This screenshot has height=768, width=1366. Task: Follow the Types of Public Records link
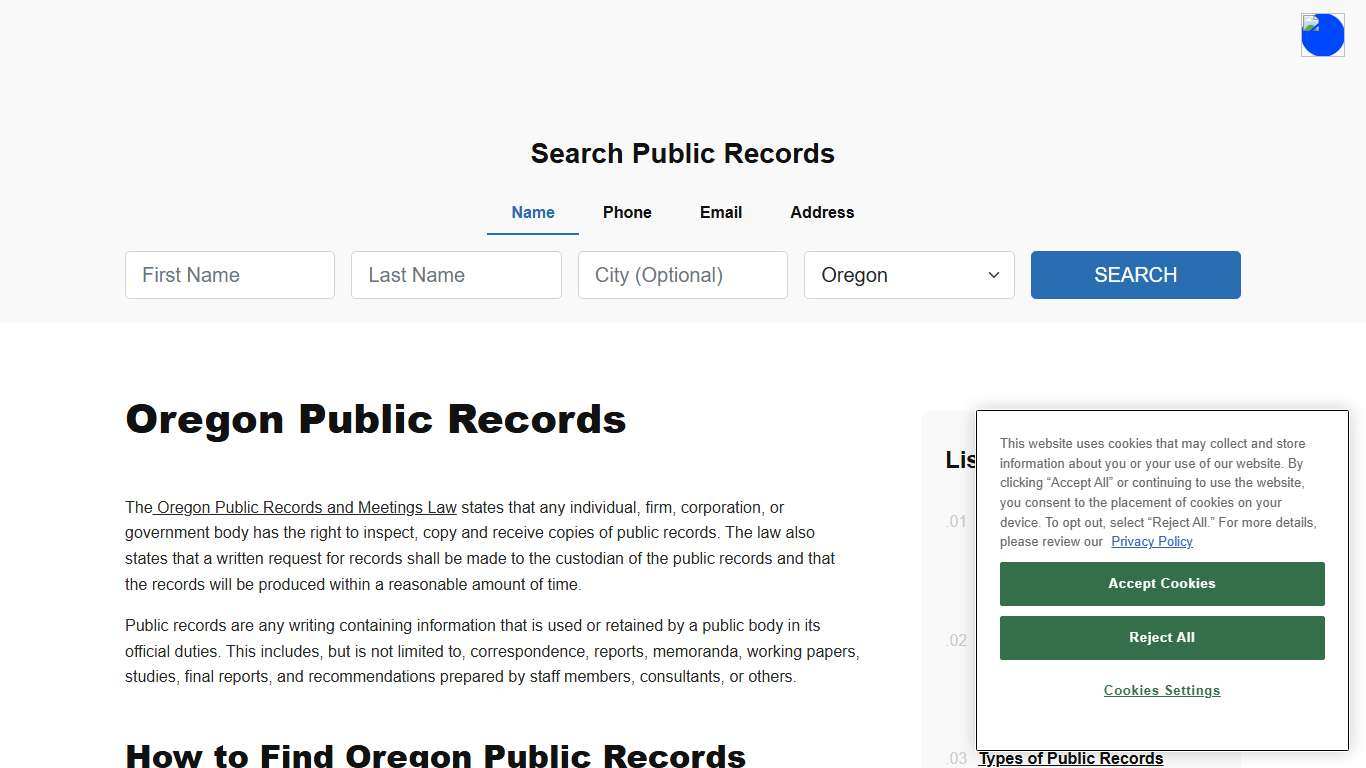pos(1069,758)
